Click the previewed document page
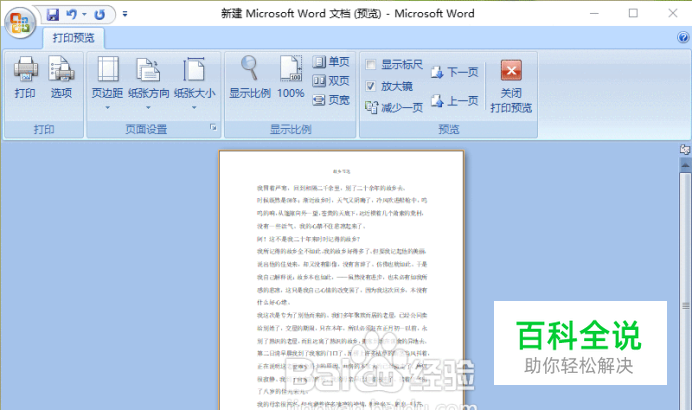 point(342,280)
